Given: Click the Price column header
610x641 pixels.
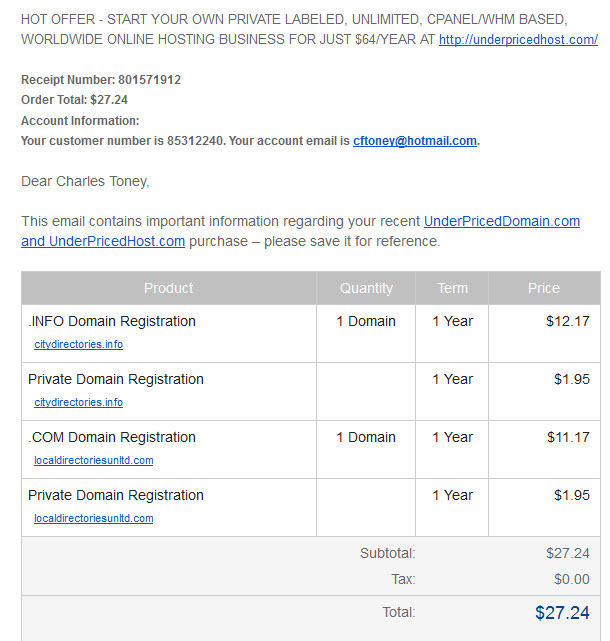Looking at the screenshot, I should click(544, 288).
